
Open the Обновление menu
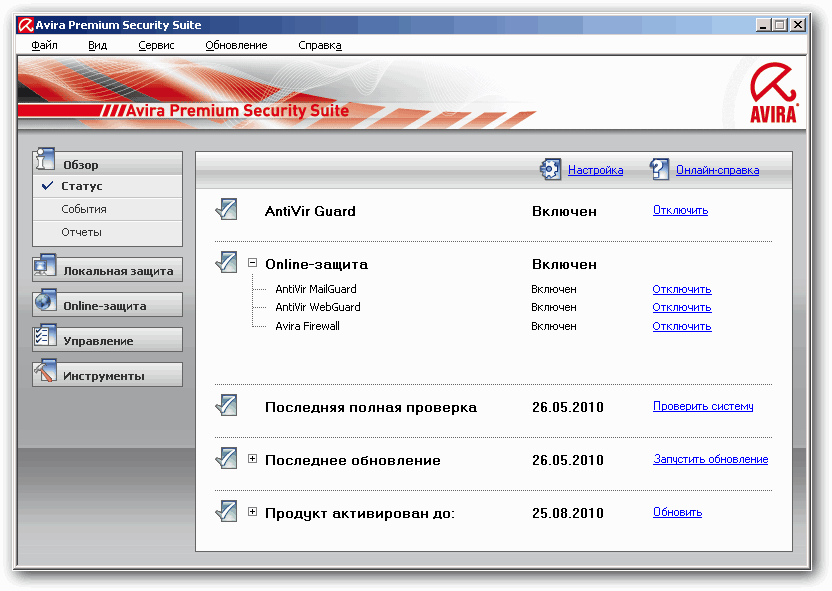point(236,45)
